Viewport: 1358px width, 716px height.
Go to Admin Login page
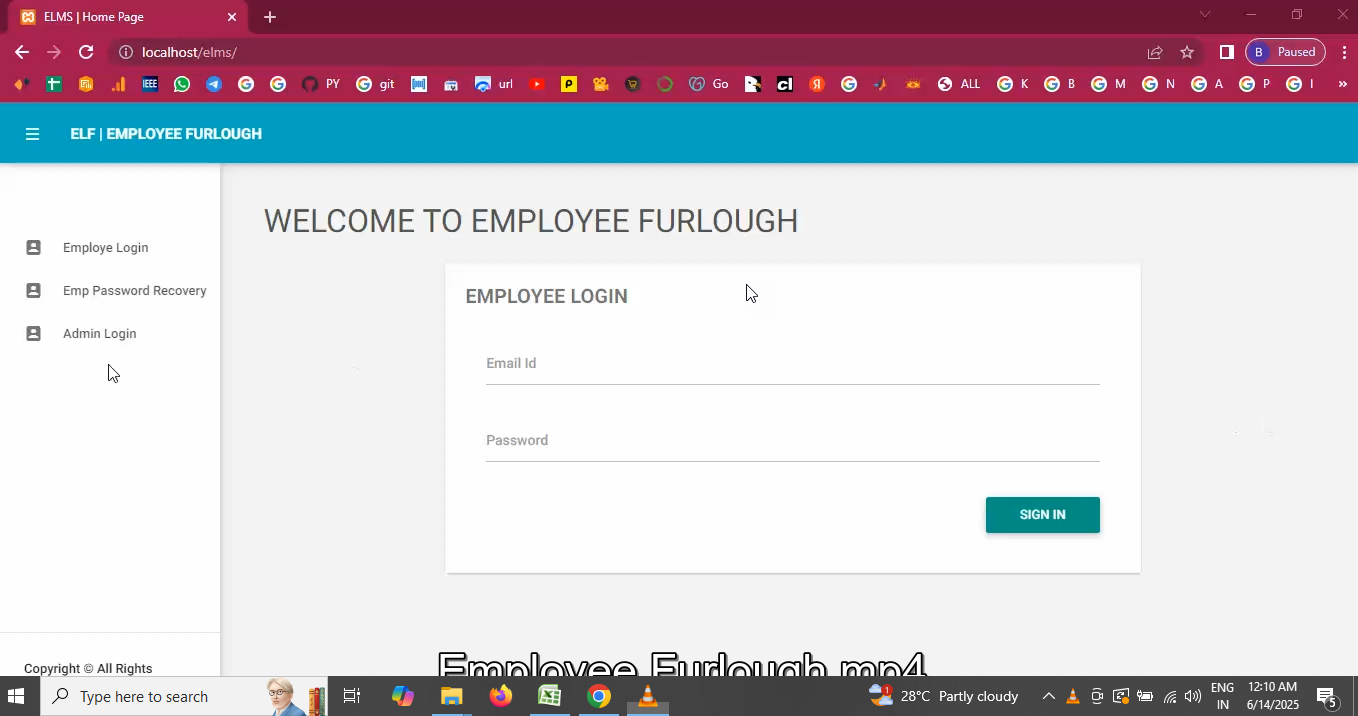pos(99,334)
